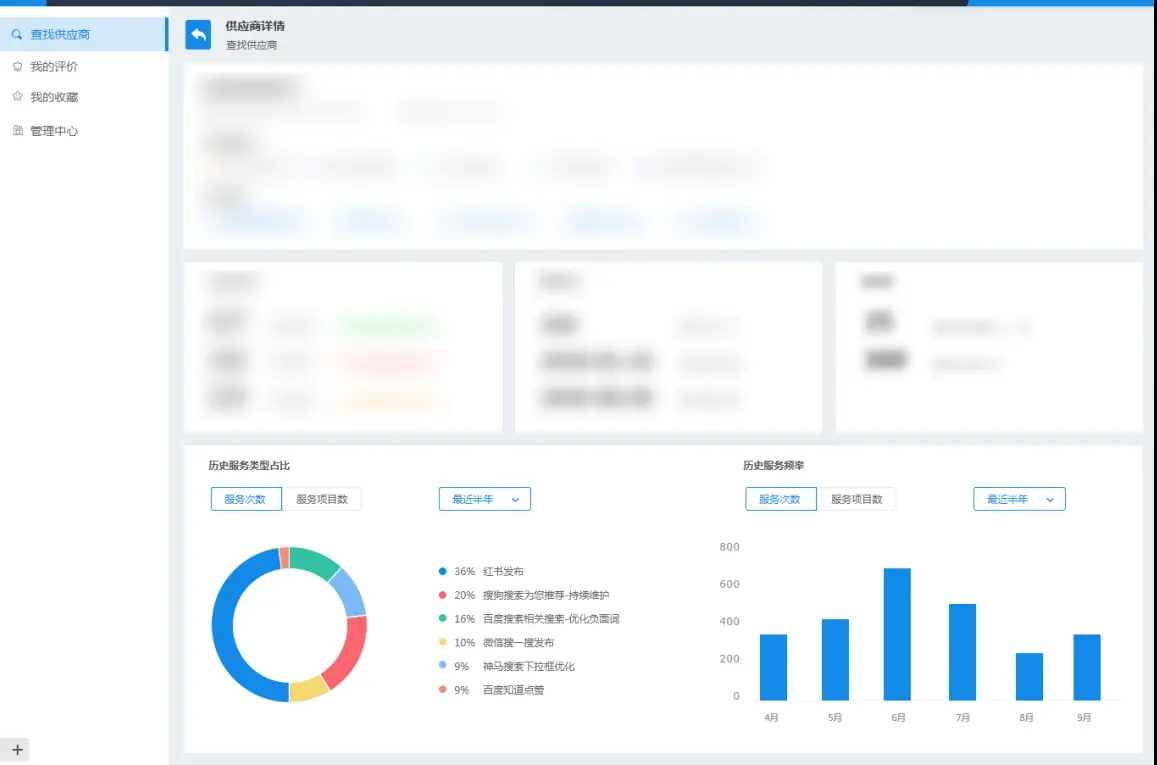Click the 9月 bar in frequency chart
The width and height of the screenshot is (1157, 765).
(x=1087, y=667)
